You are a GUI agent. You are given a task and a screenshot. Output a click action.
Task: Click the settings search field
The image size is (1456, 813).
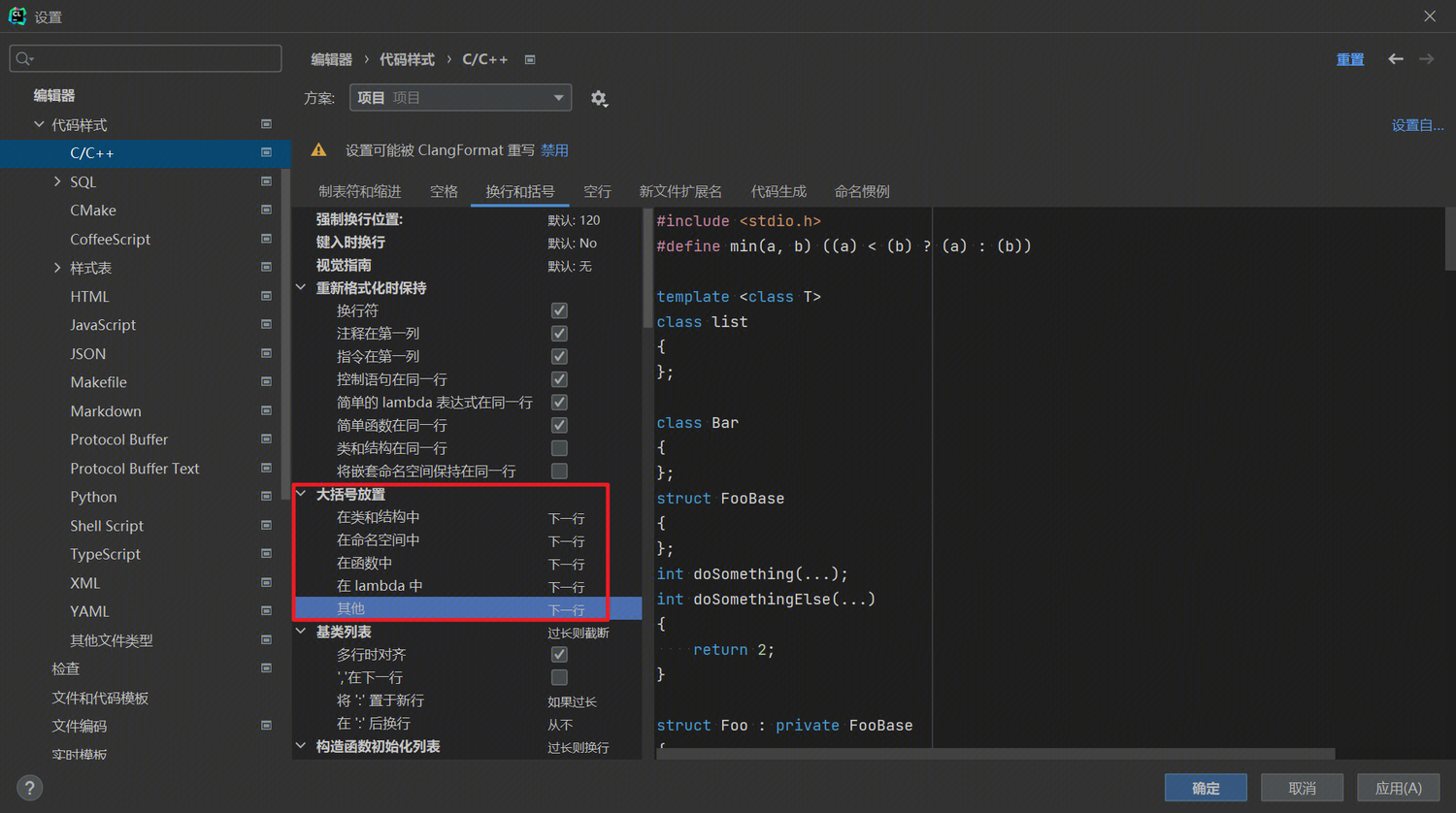click(146, 59)
